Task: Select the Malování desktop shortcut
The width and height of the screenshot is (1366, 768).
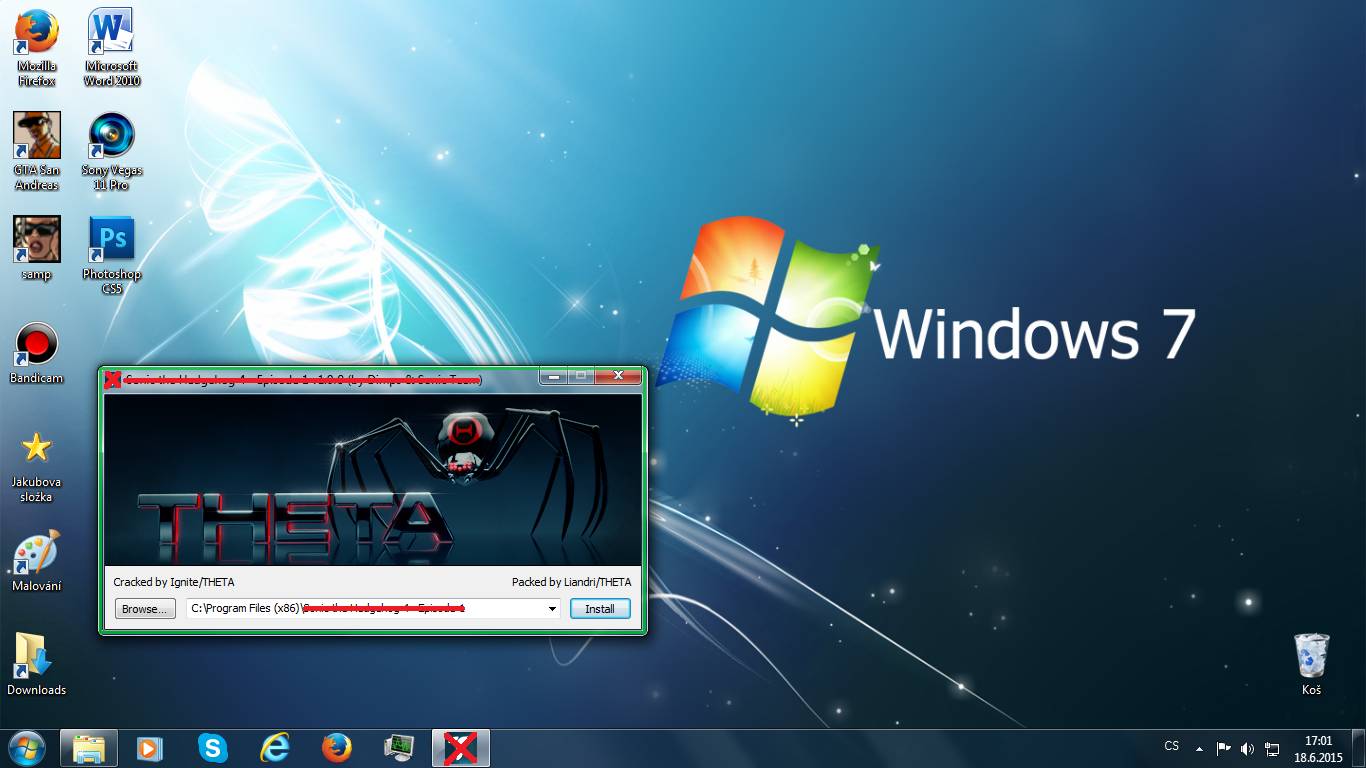Action: (36, 561)
